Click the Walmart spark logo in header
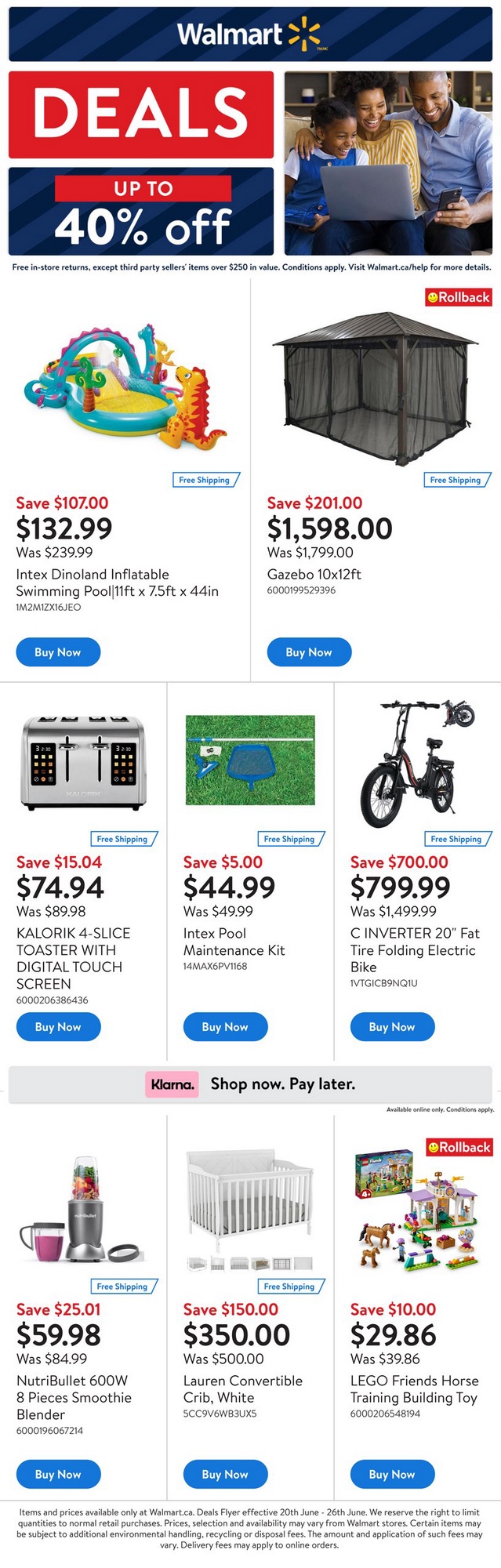This screenshot has height=1568, width=501. click(x=304, y=34)
